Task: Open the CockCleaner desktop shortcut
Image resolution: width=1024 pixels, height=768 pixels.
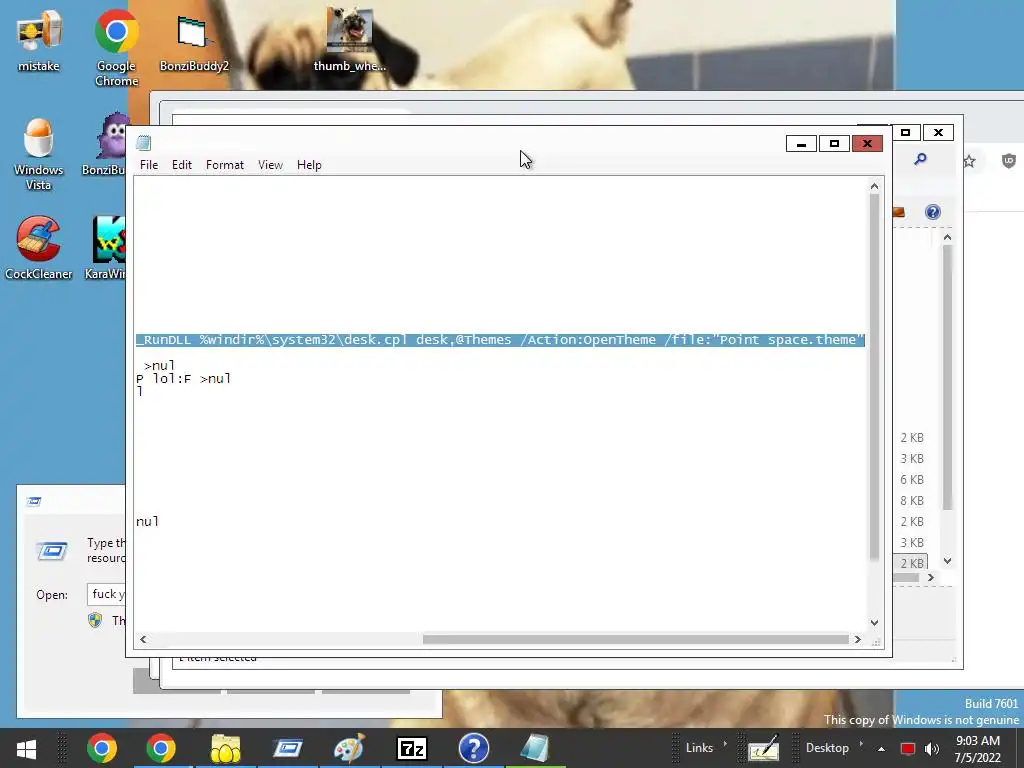Action: pos(39,248)
